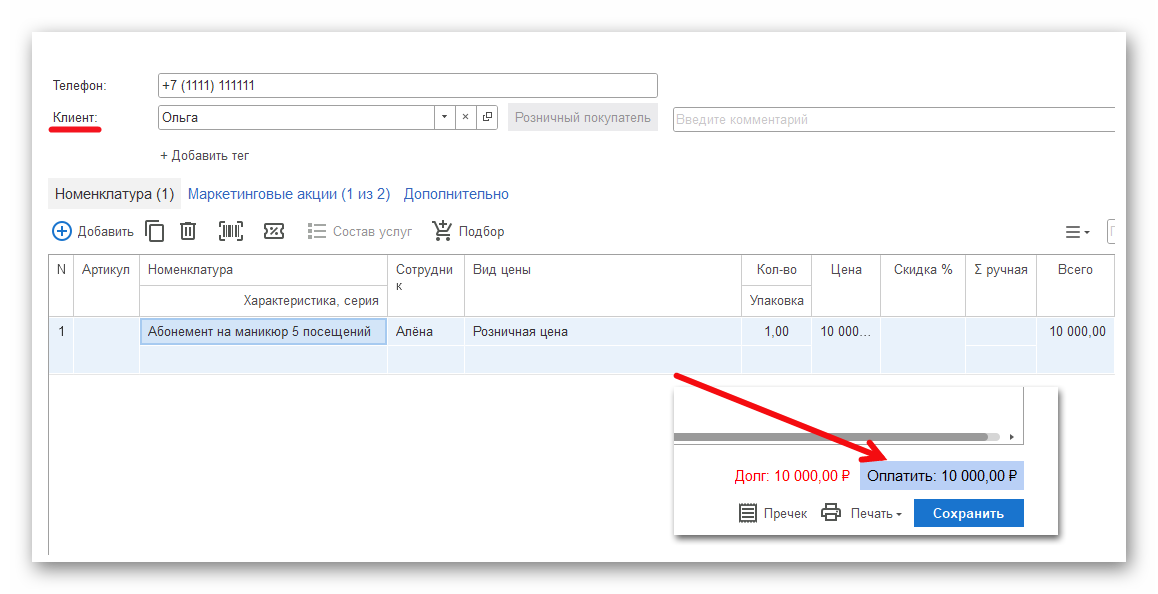Open the Клиент field dropdown arrow
This screenshot has width=1158, height=594.
(444, 117)
